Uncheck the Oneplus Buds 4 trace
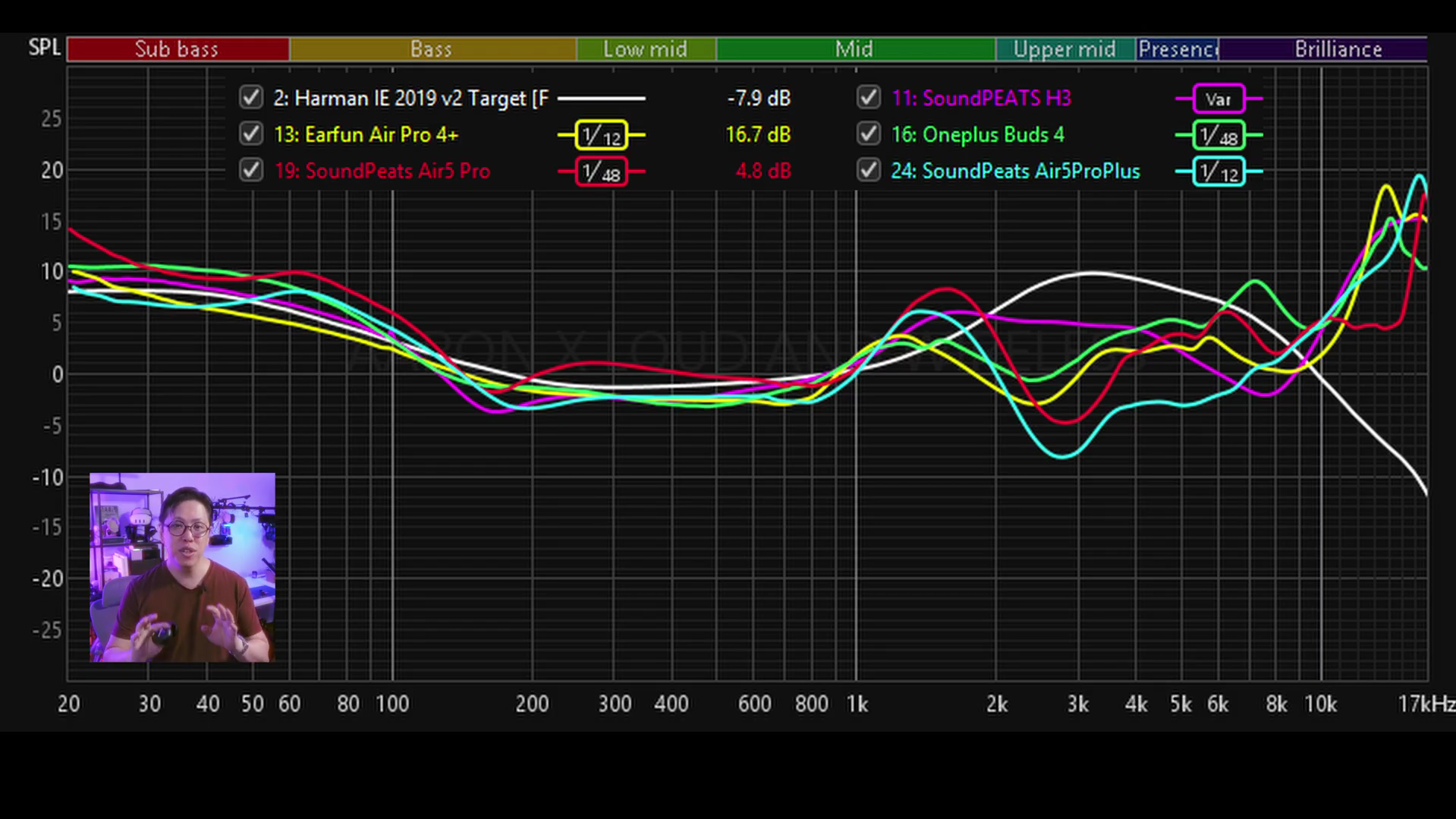 (x=869, y=134)
